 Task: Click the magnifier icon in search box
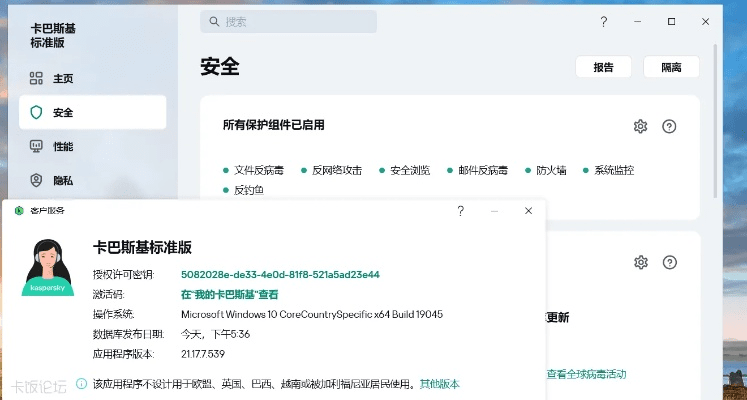click(x=214, y=21)
